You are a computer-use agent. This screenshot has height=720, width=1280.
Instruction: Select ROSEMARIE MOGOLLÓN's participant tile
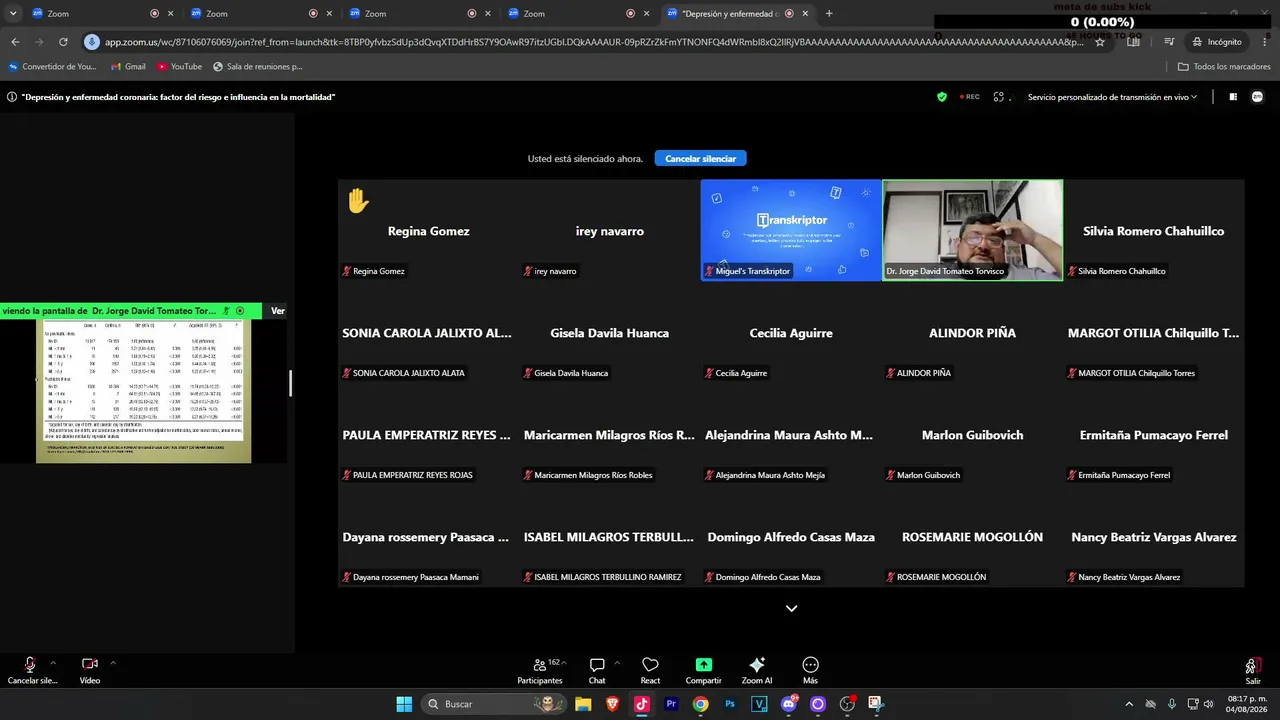[972, 536]
